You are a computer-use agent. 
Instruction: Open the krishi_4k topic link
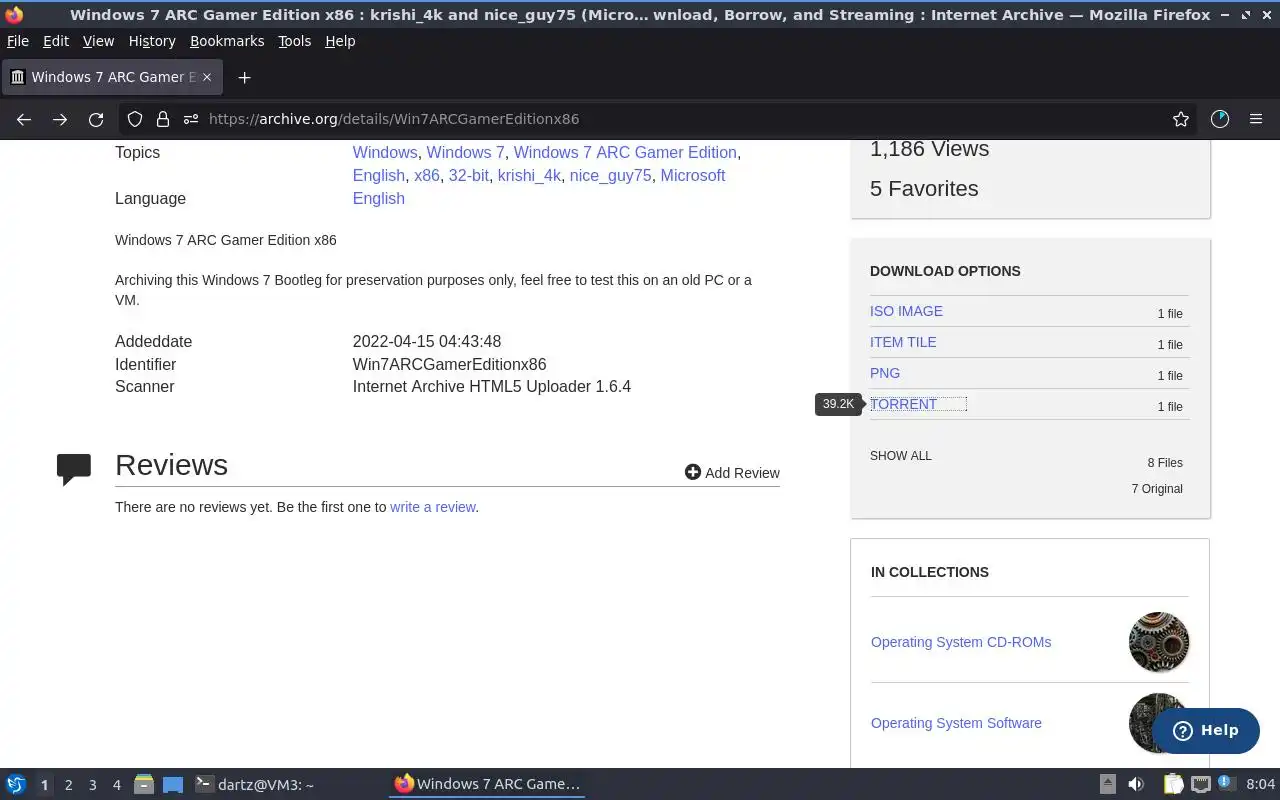(x=529, y=175)
